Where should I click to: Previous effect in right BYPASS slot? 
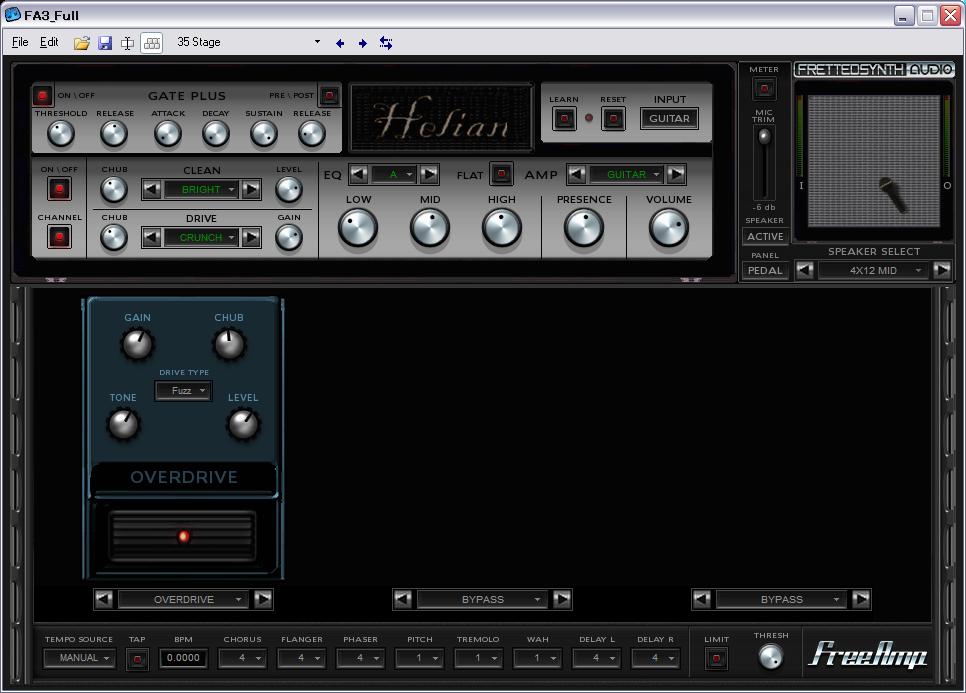point(702,599)
